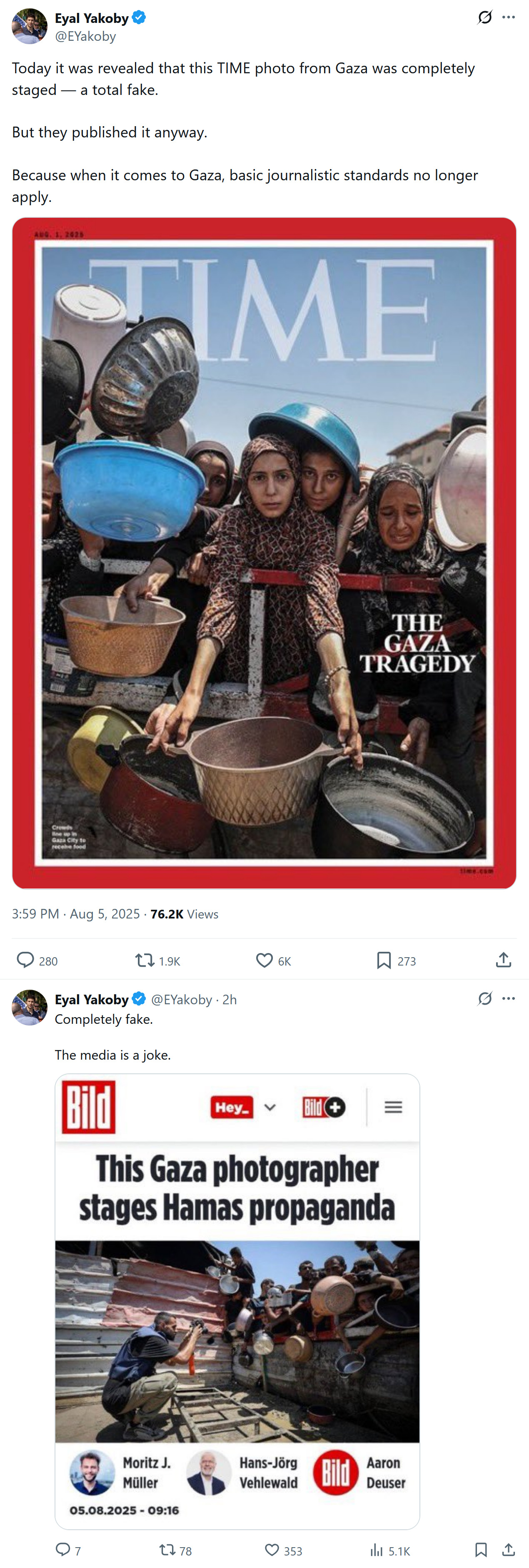Repost the reply with 78 reposts

[x=167, y=1549]
